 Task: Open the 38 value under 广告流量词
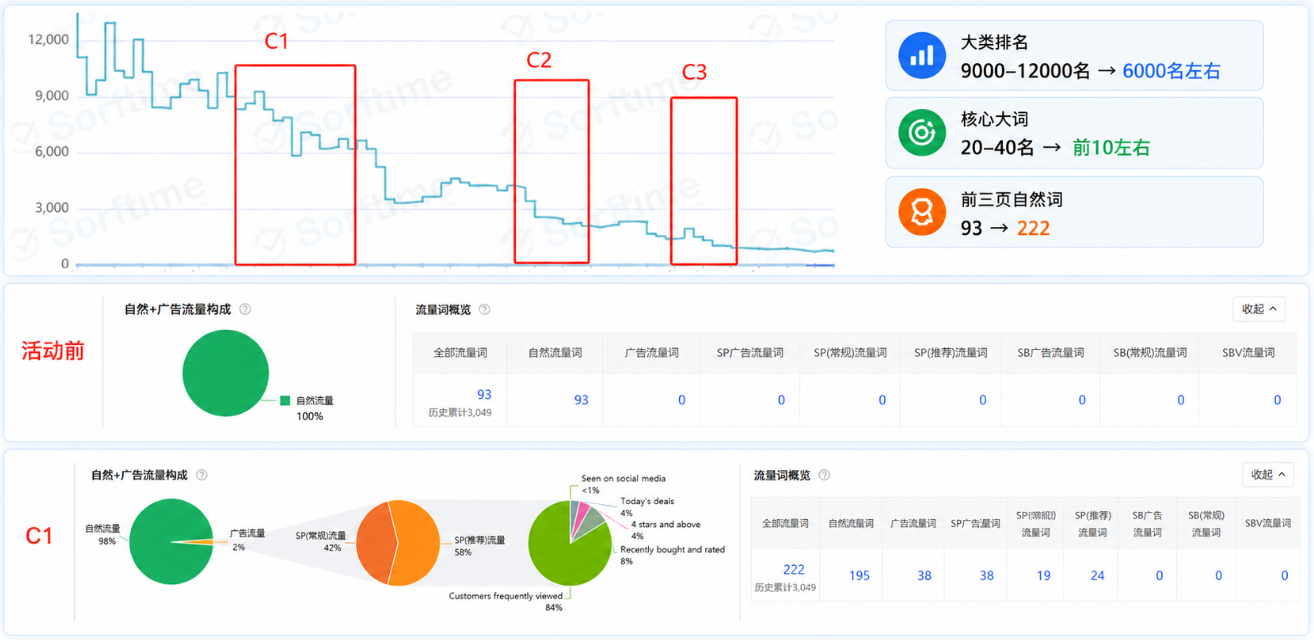[x=924, y=576]
